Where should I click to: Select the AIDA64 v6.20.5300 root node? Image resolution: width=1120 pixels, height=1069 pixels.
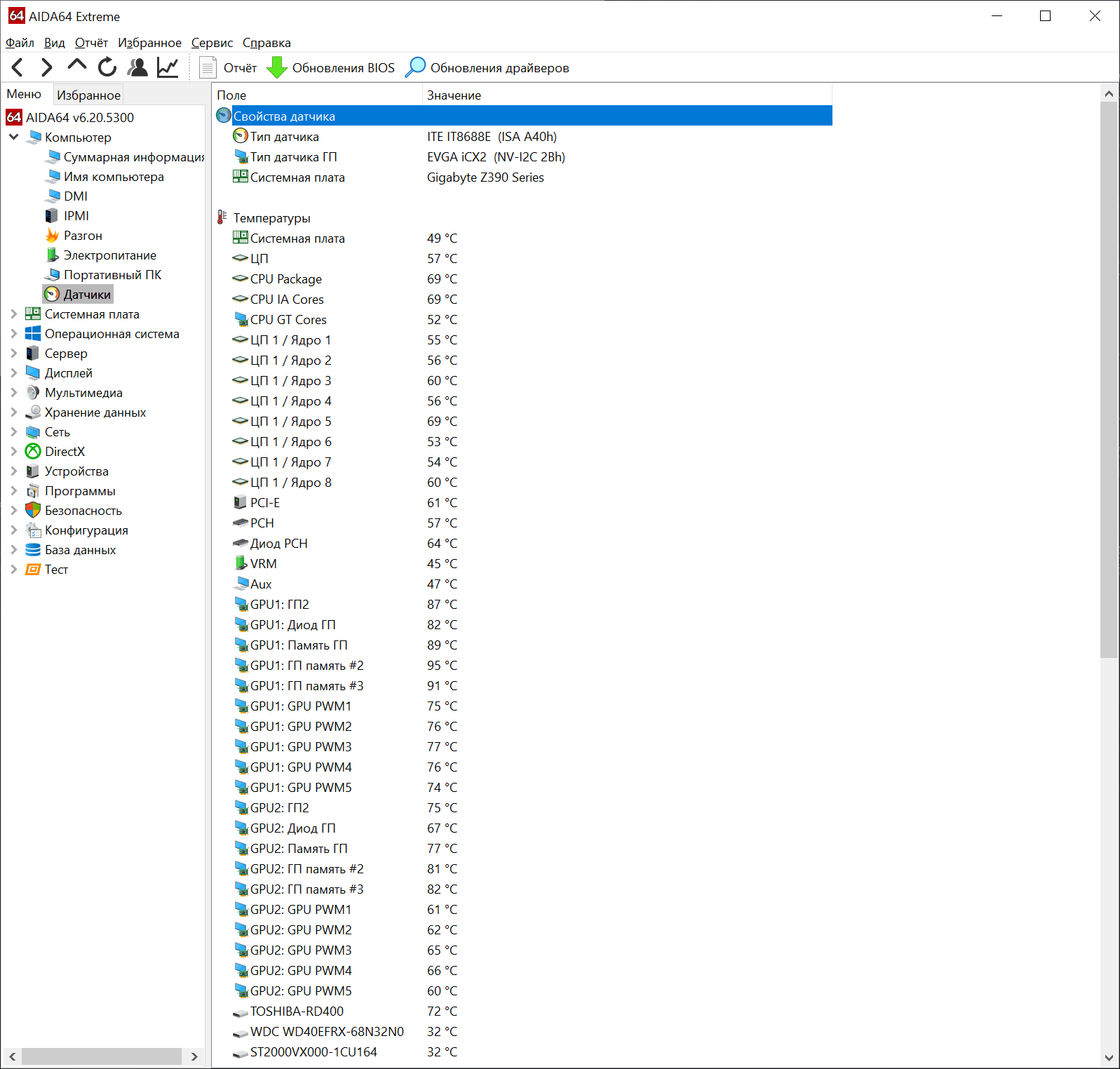pyautogui.click(x=70, y=117)
